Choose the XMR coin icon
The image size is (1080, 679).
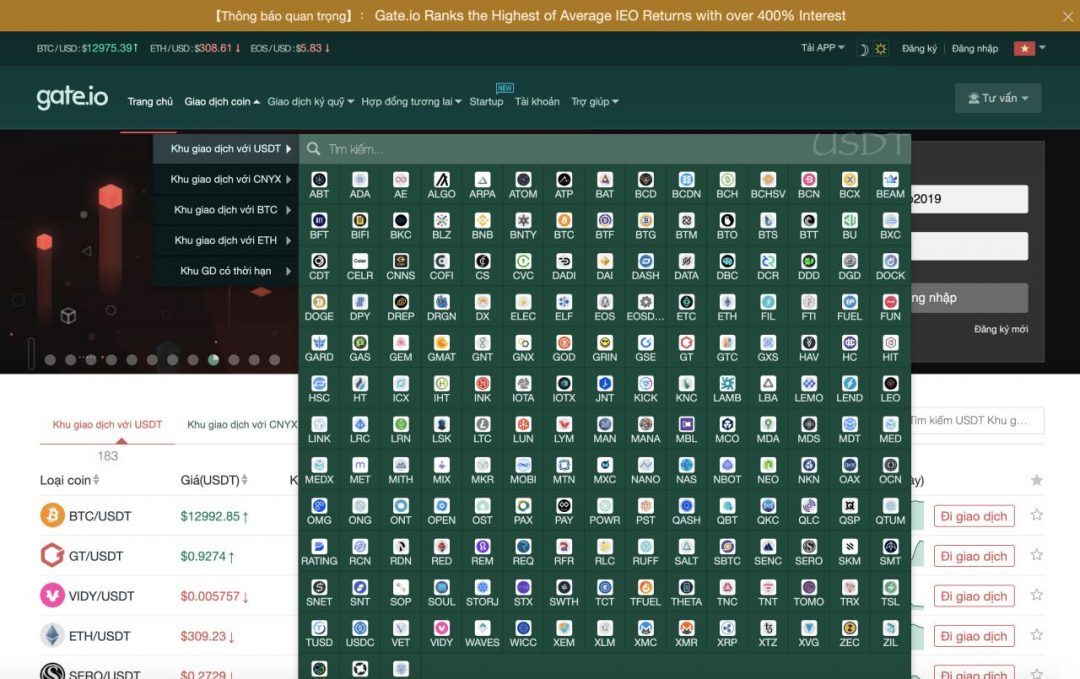point(687,628)
